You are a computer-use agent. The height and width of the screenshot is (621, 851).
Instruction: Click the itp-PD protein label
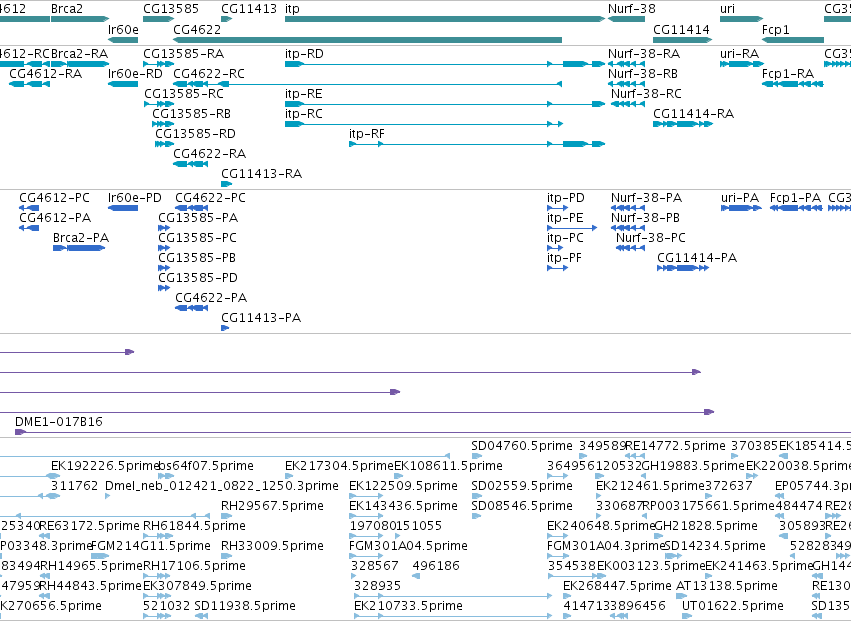(566, 198)
